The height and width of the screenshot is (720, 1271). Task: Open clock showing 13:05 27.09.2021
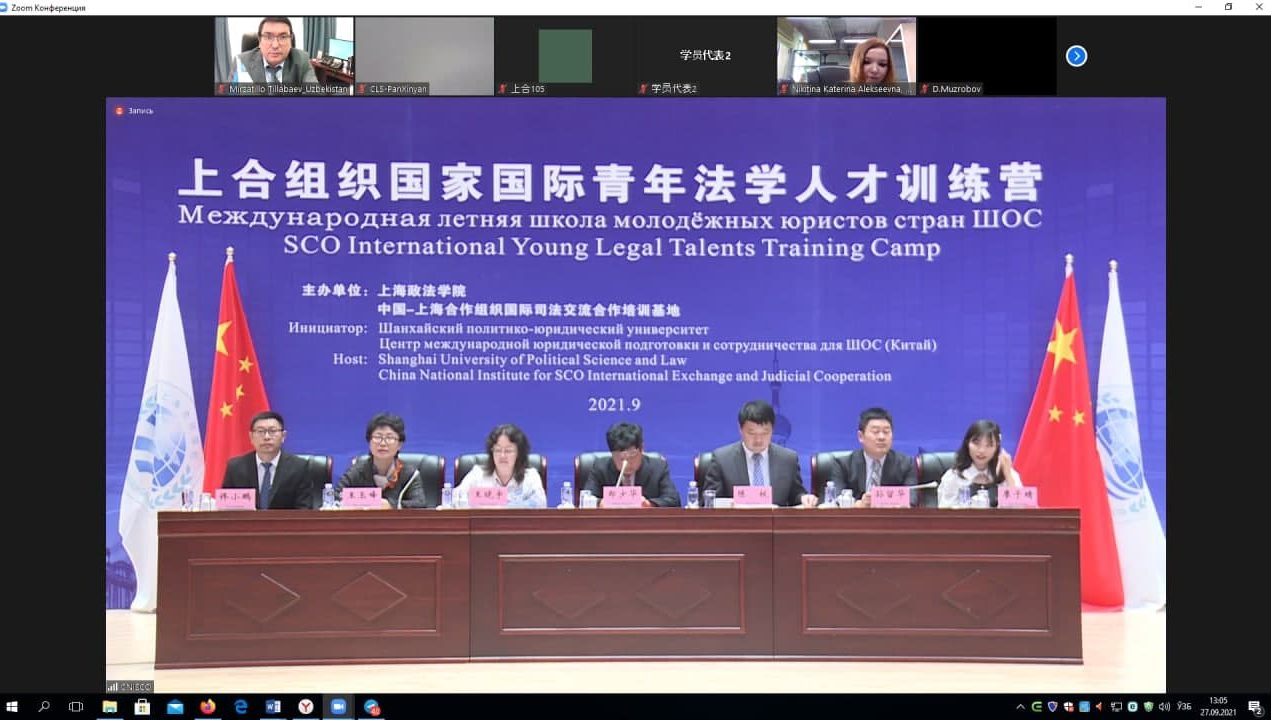[x=1218, y=707]
